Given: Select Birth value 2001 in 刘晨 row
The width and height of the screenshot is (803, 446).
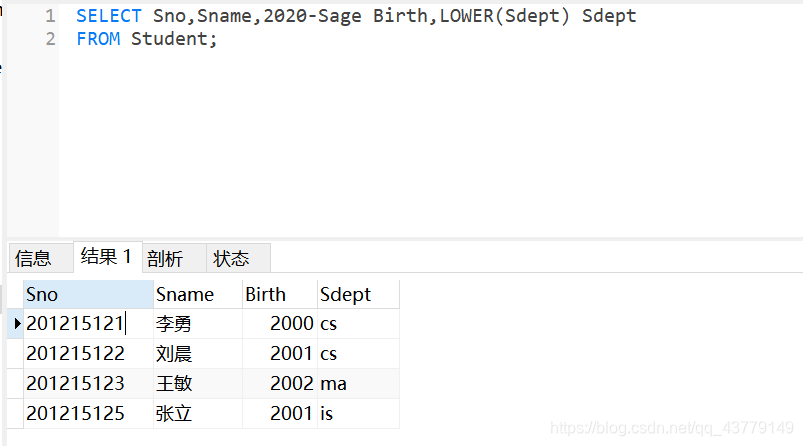Looking at the screenshot, I should click(280, 354).
